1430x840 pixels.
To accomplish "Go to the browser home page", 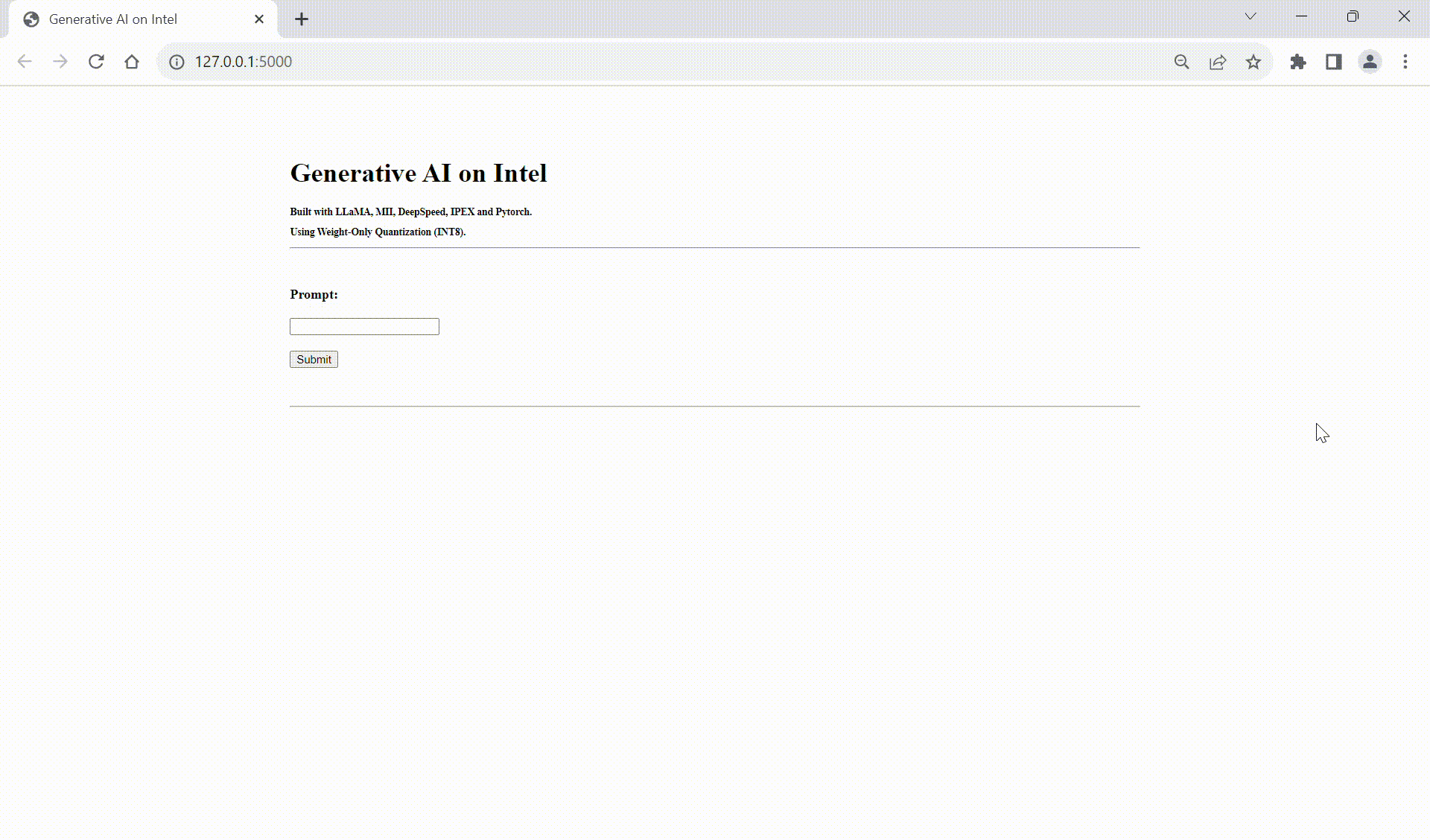I will click(x=132, y=62).
